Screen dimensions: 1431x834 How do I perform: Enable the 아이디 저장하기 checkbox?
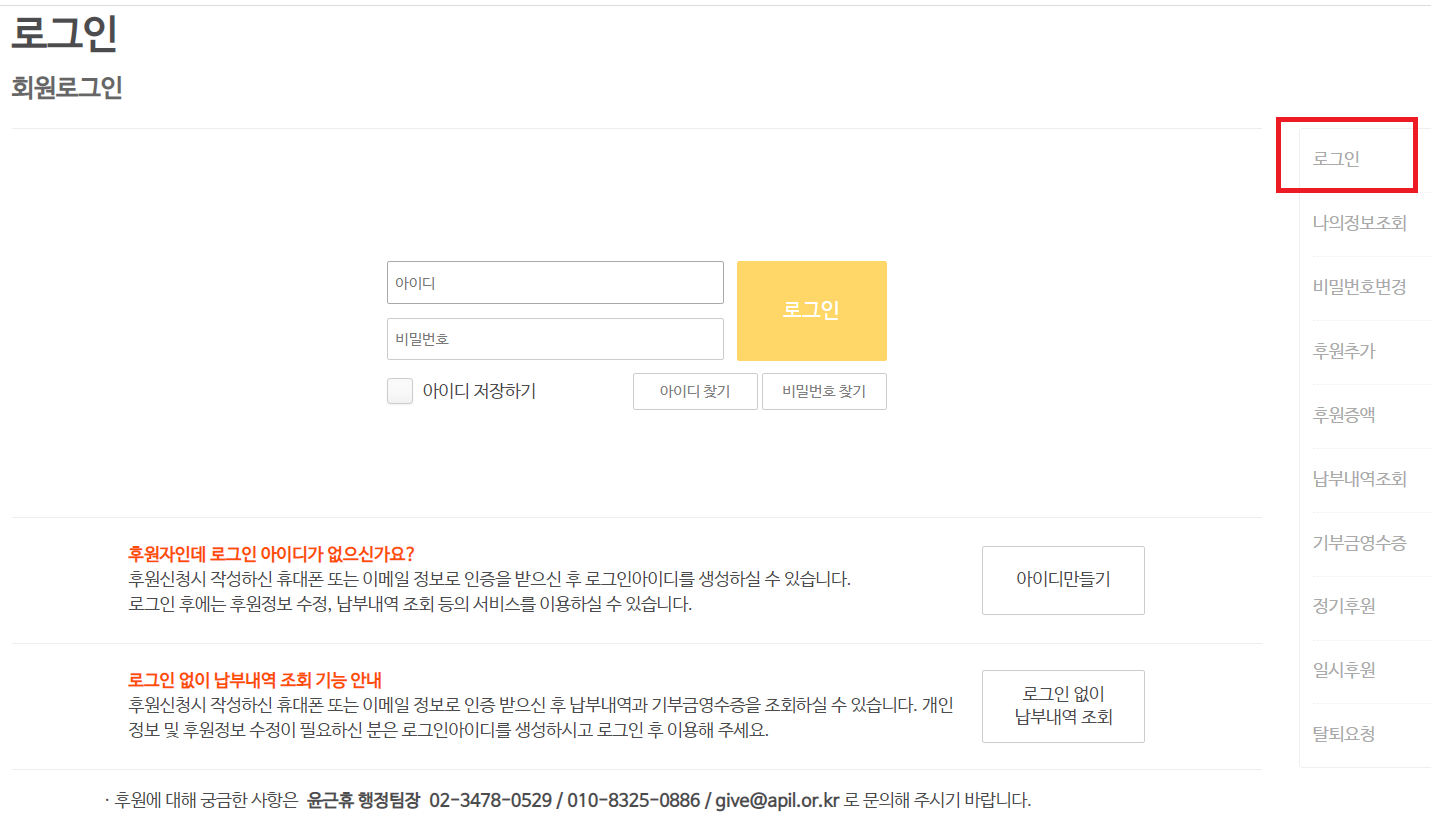400,391
